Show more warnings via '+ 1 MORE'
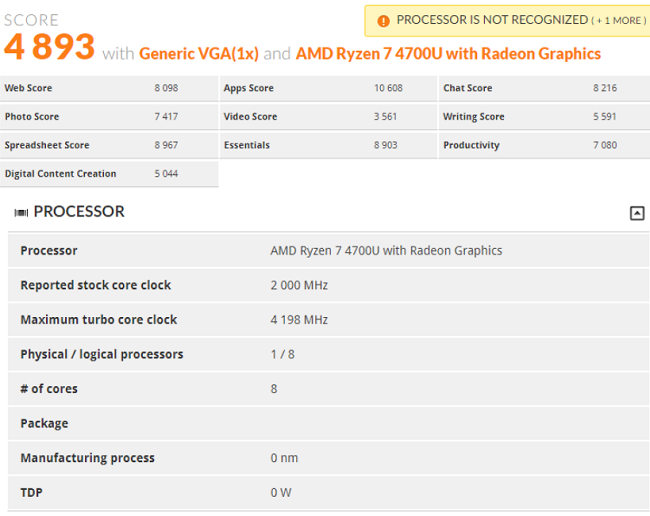Screen dimensions: 650x516 tap(618, 20)
